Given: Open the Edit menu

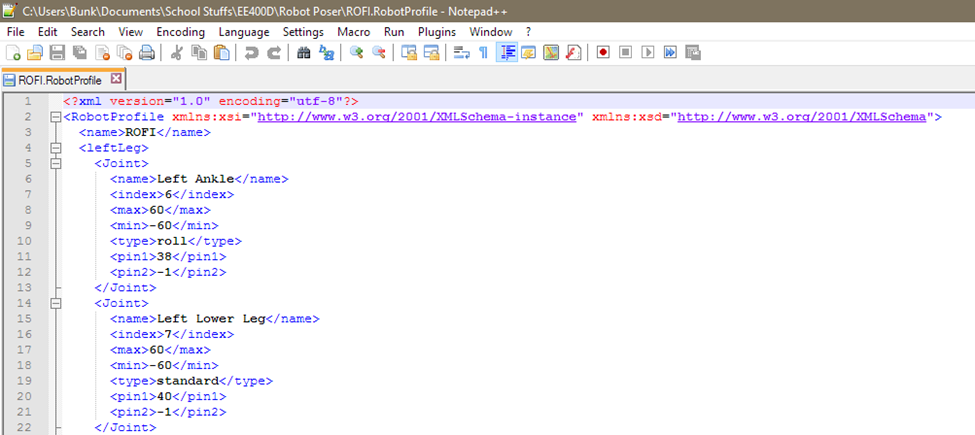Looking at the screenshot, I should [x=47, y=32].
